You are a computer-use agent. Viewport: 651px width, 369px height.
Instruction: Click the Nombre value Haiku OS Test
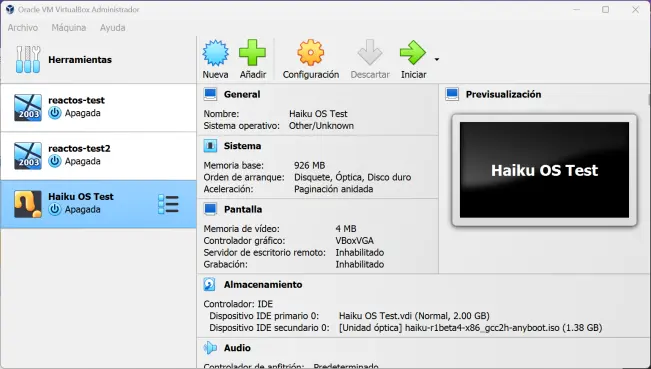click(x=318, y=114)
